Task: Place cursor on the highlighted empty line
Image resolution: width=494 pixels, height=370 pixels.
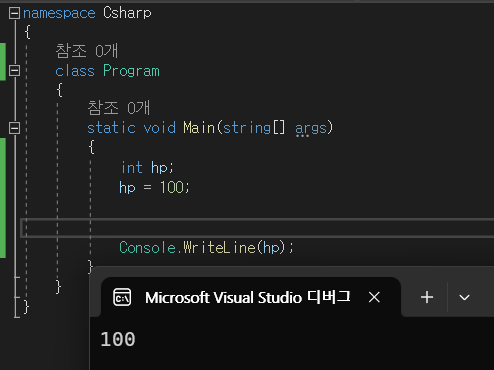Action: pos(257,228)
